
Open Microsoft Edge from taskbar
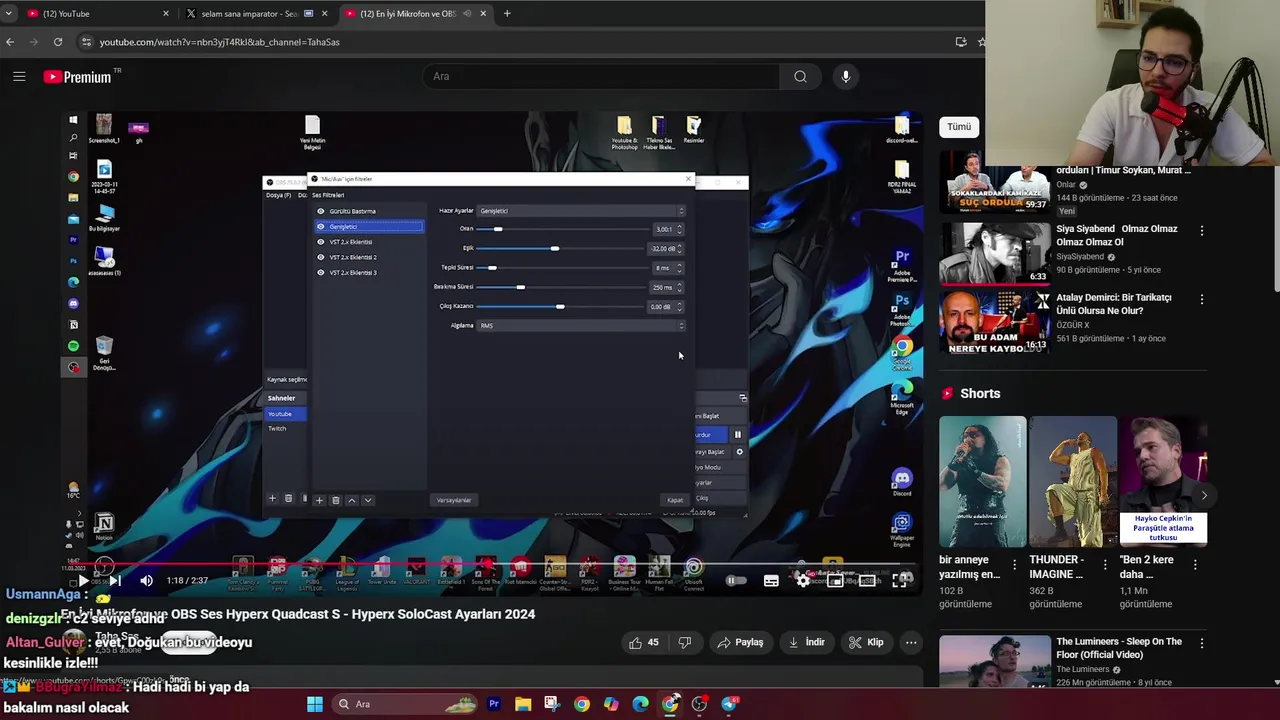pyautogui.click(x=640, y=704)
